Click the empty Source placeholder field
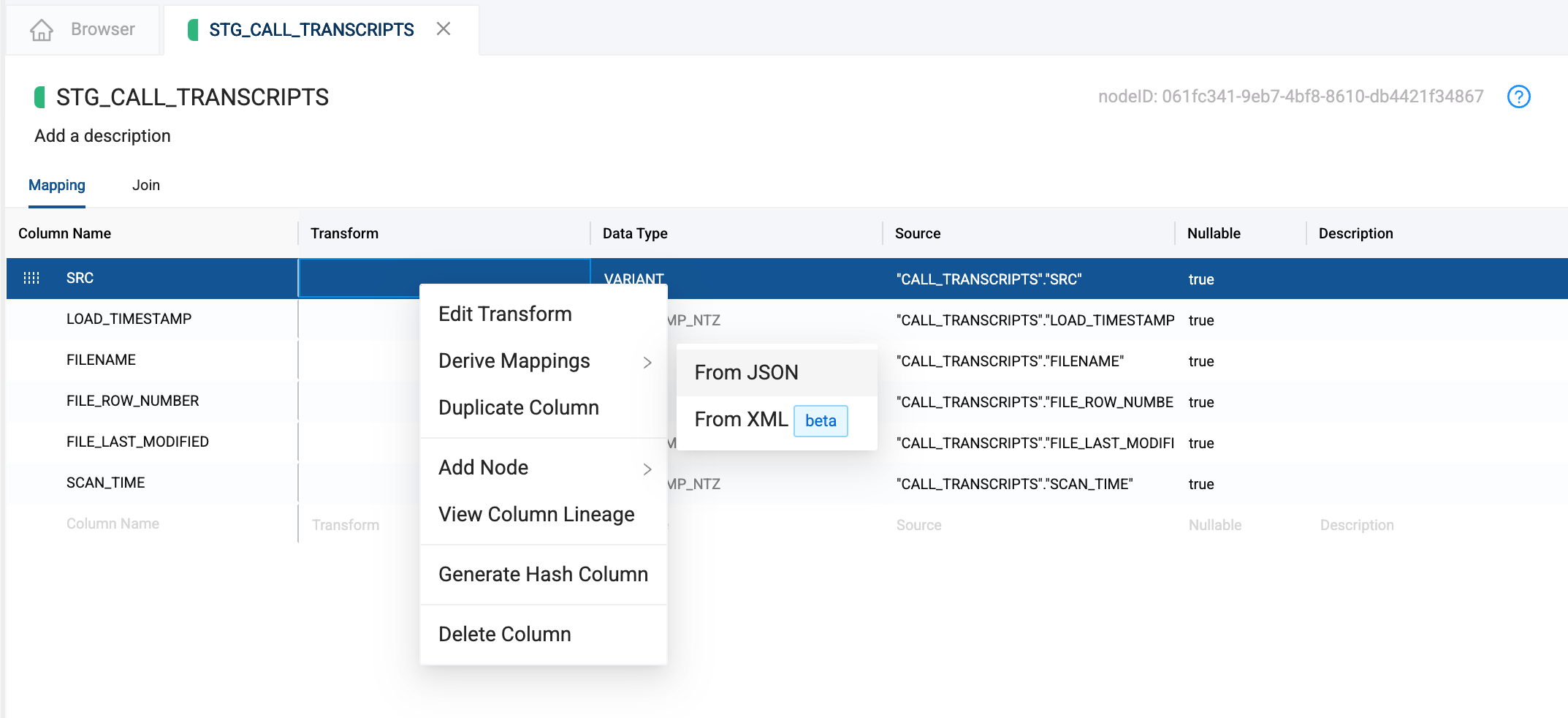The image size is (1568, 718). pyautogui.click(x=918, y=525)
